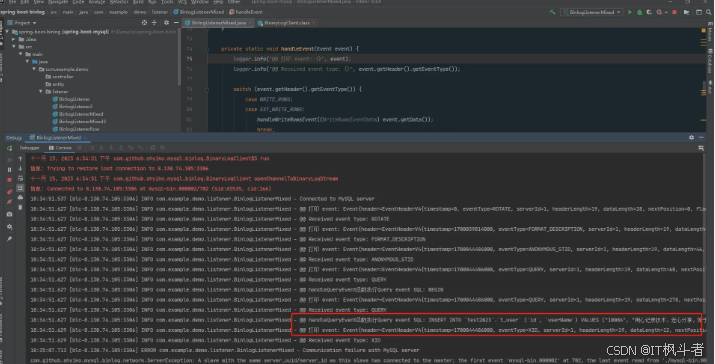Toggle soft-wrap in console
Image resolution: width=715 pixels, height=364 pixels.
point(20,178)
